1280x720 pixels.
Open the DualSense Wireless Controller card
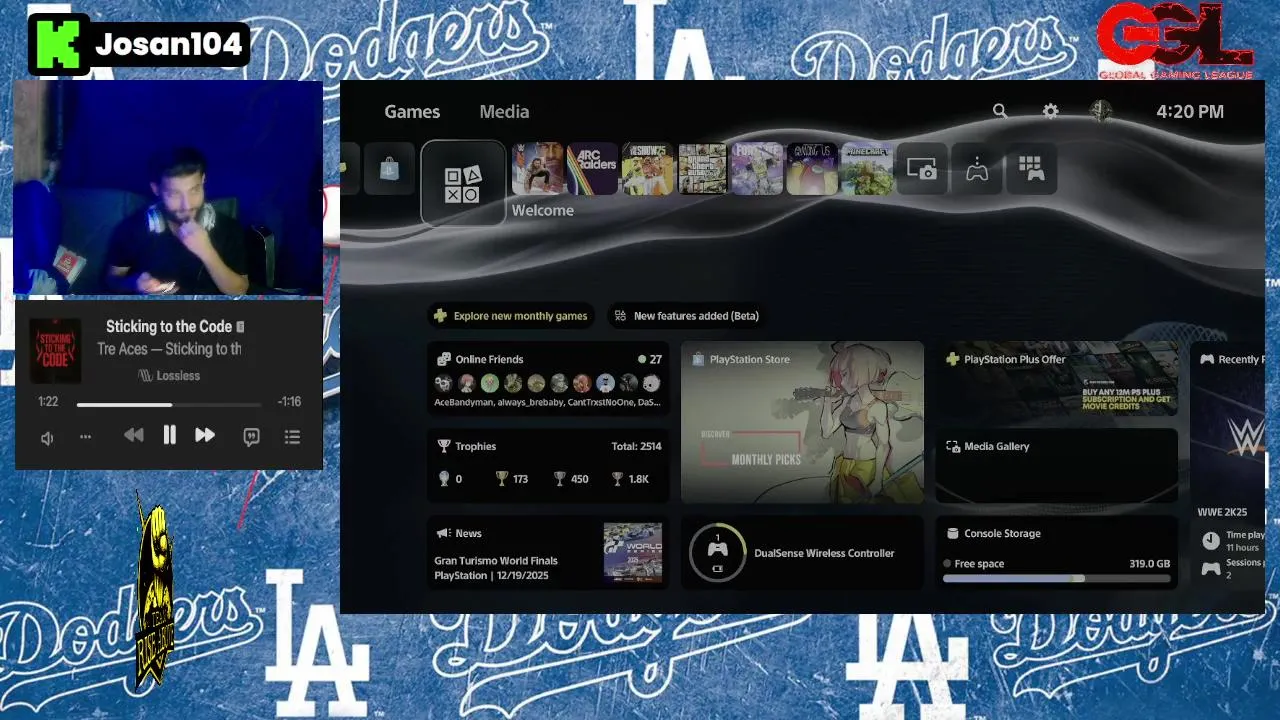point(802,553)
